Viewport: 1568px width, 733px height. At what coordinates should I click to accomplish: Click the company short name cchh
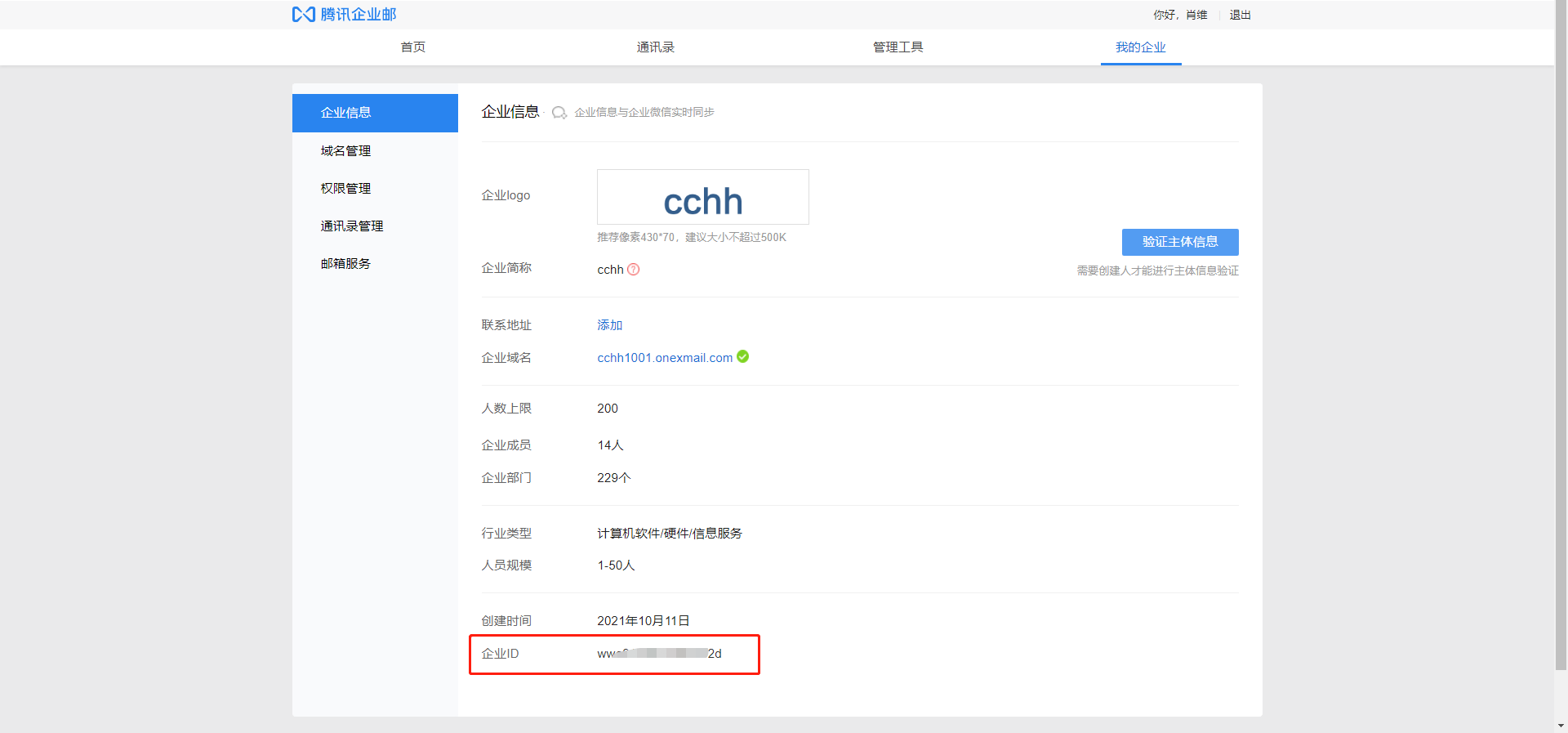coord(610,270)
